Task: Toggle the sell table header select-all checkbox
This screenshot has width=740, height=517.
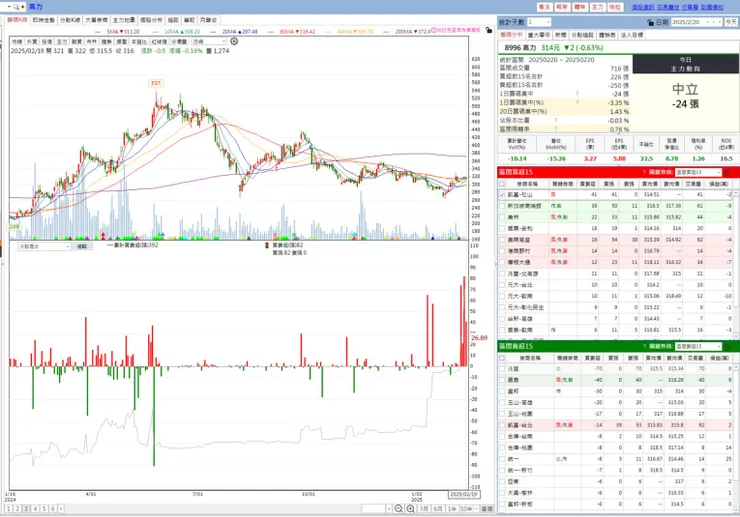Action: pos(502,358)
